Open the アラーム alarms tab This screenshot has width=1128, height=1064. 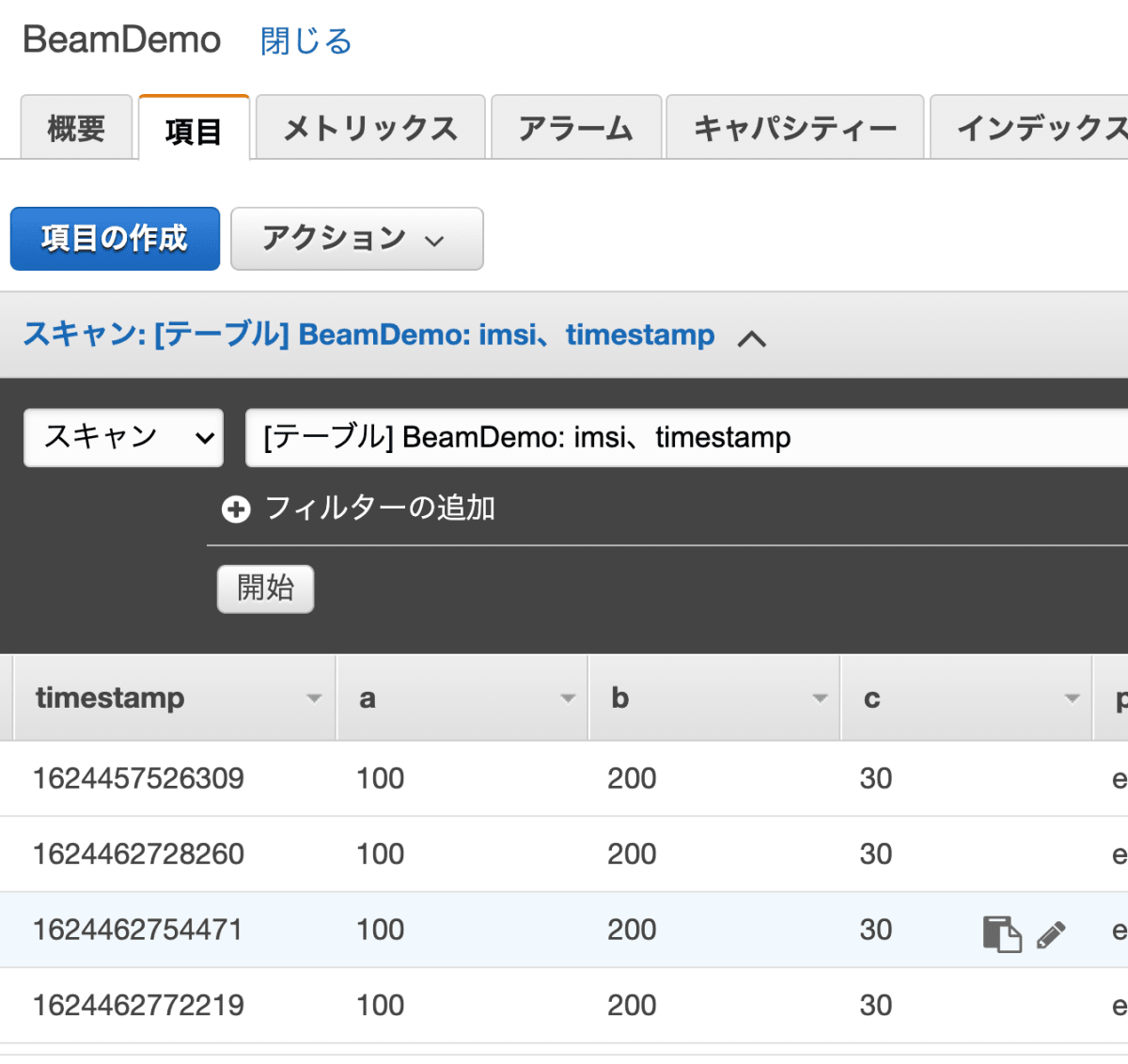coord(575,128)
